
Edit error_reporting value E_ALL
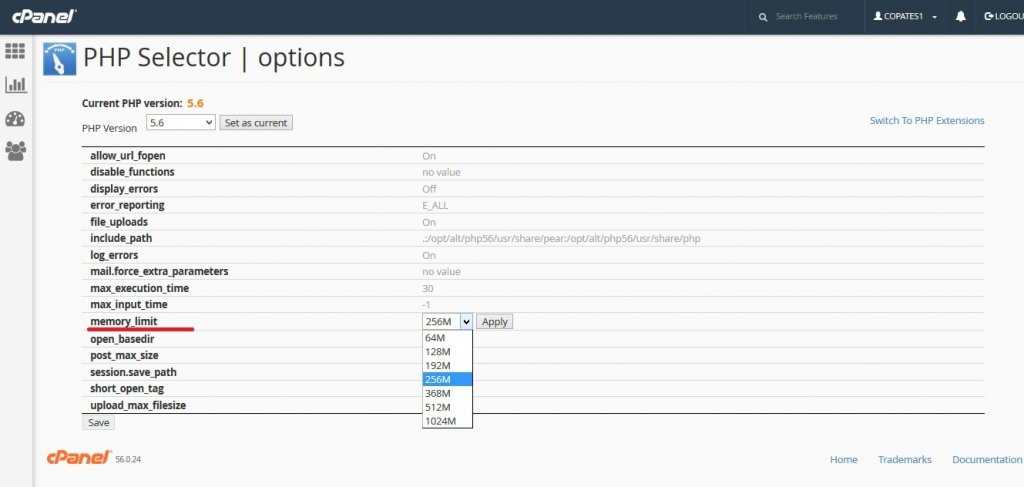(x=435, y=206)
